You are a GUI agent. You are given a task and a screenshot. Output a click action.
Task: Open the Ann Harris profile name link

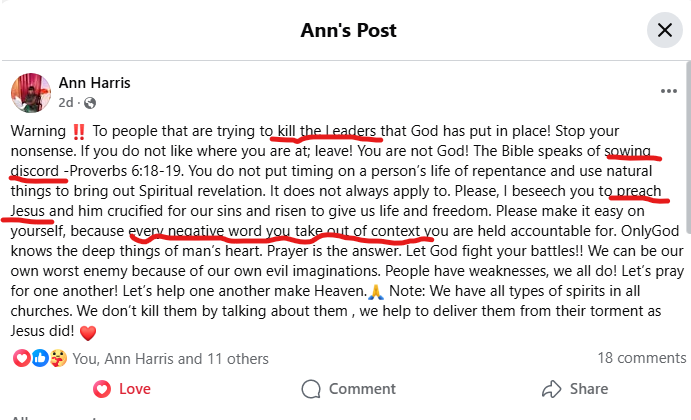95,83
